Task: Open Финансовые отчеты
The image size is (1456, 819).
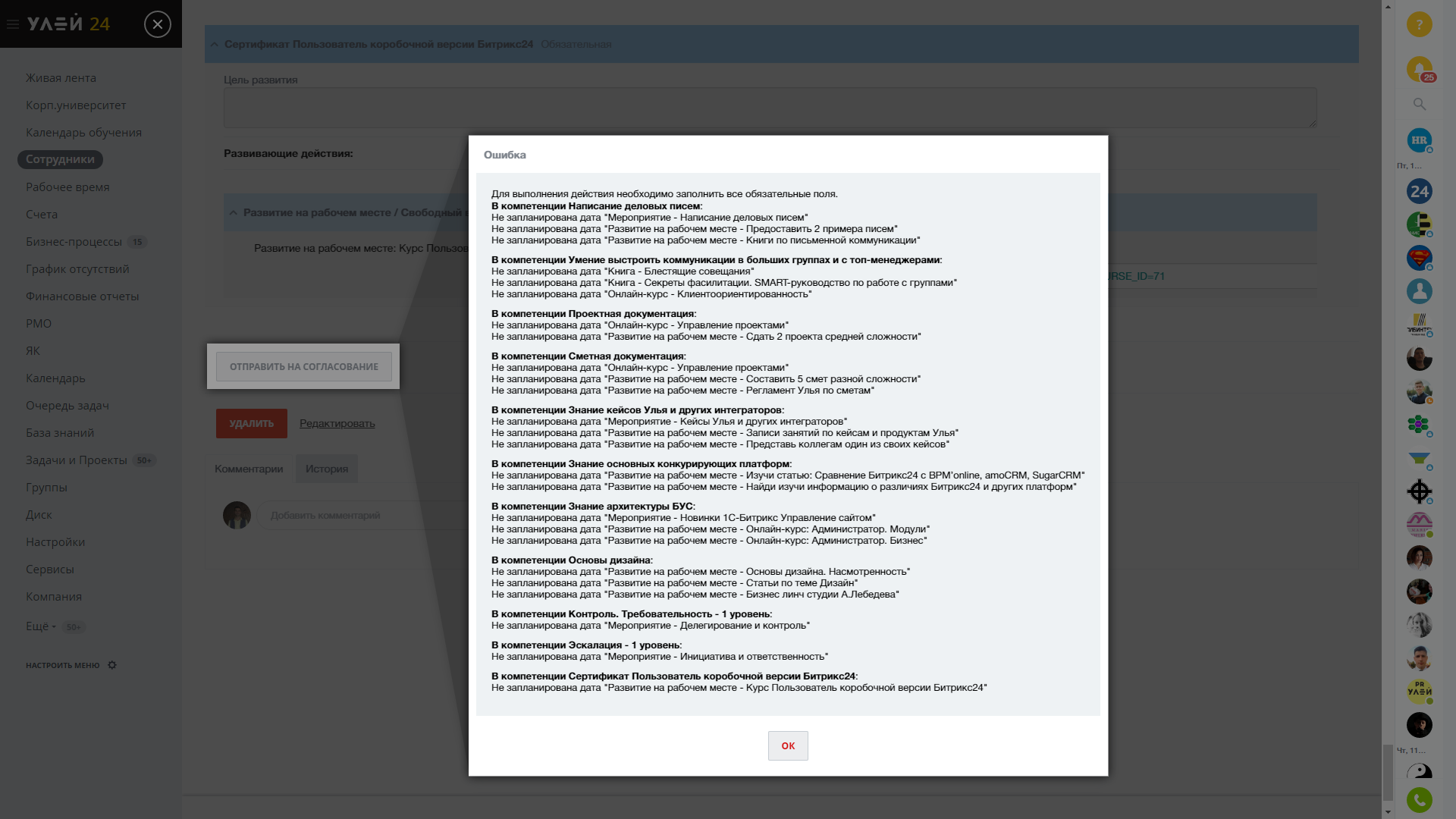Action: pos(82,297)
